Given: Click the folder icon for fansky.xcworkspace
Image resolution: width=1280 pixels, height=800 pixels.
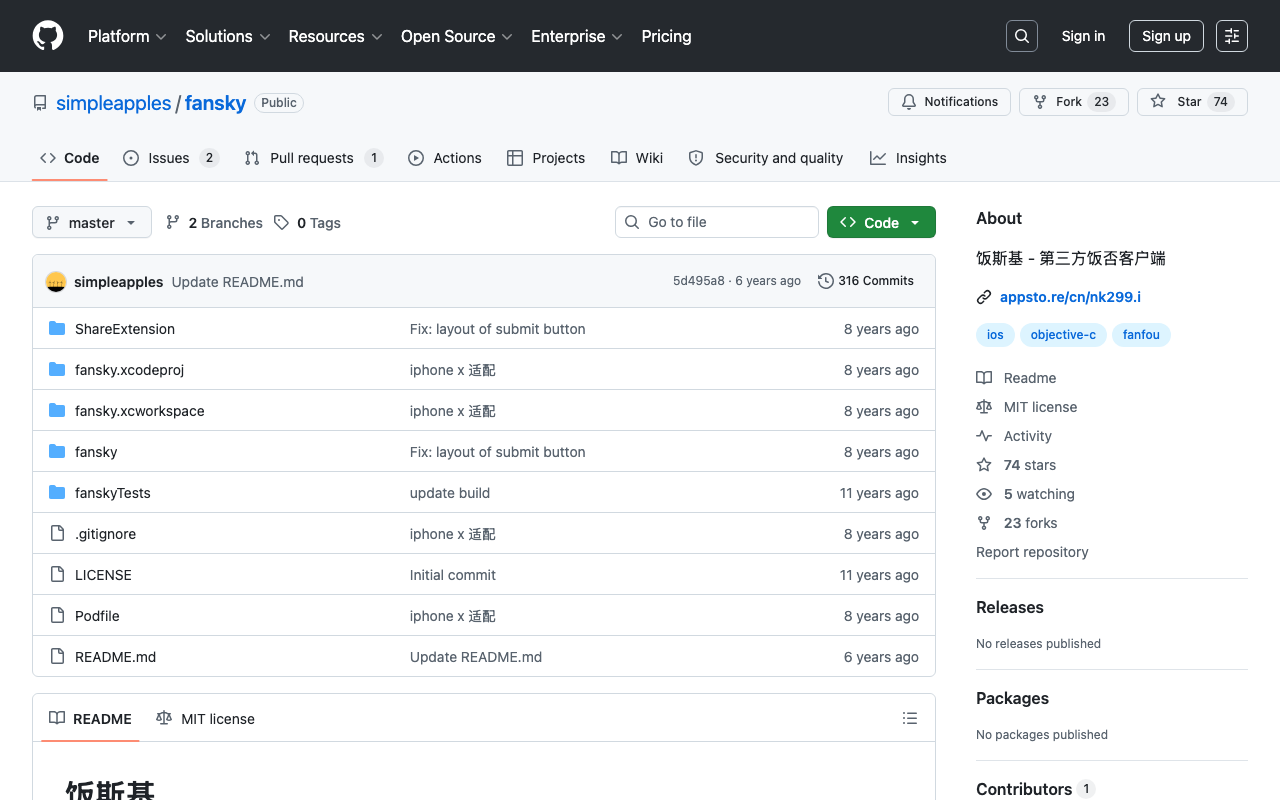Looking at the screenshot, I should tap(57, 411).
